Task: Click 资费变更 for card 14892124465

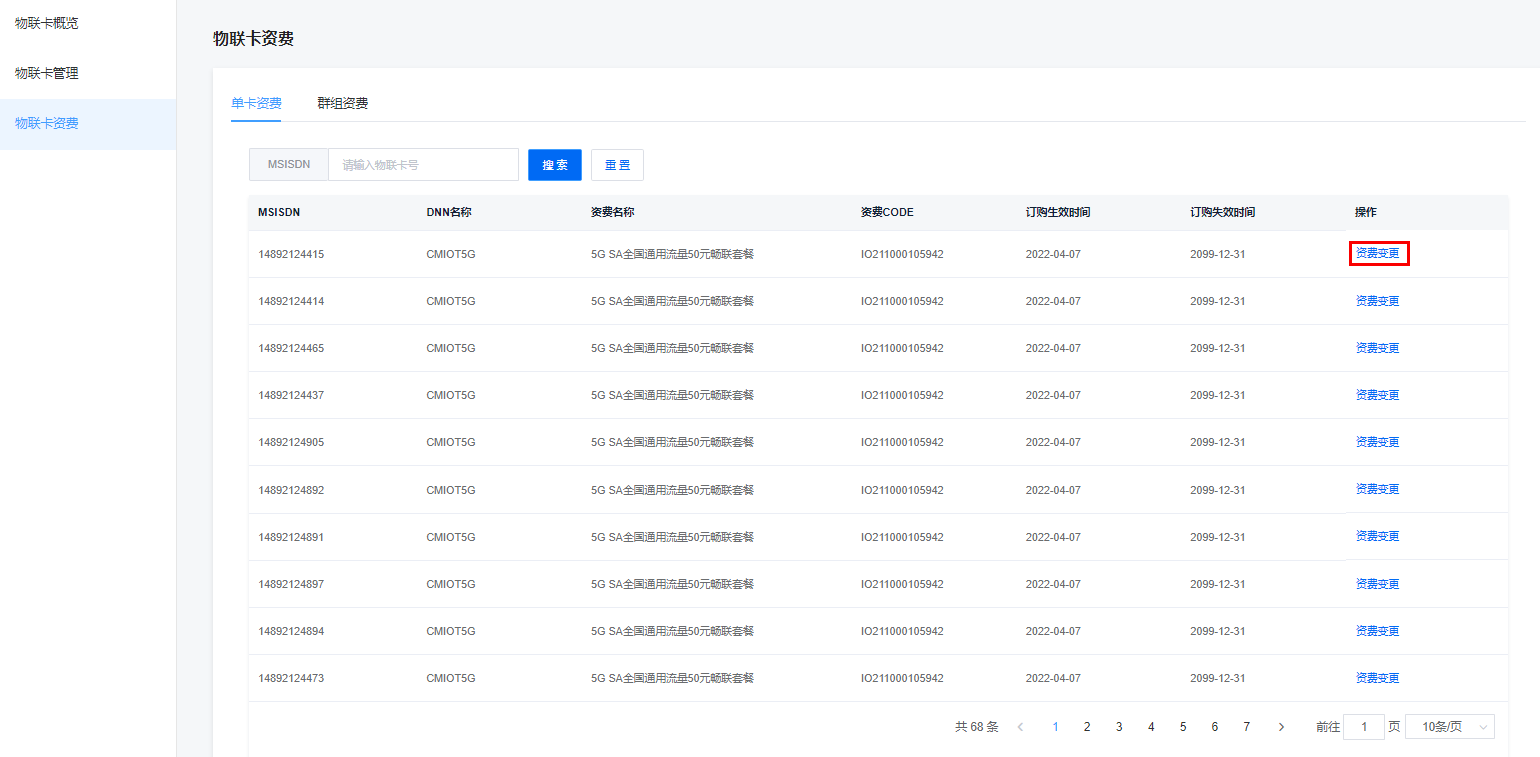Action: (x=1377, y=348)
